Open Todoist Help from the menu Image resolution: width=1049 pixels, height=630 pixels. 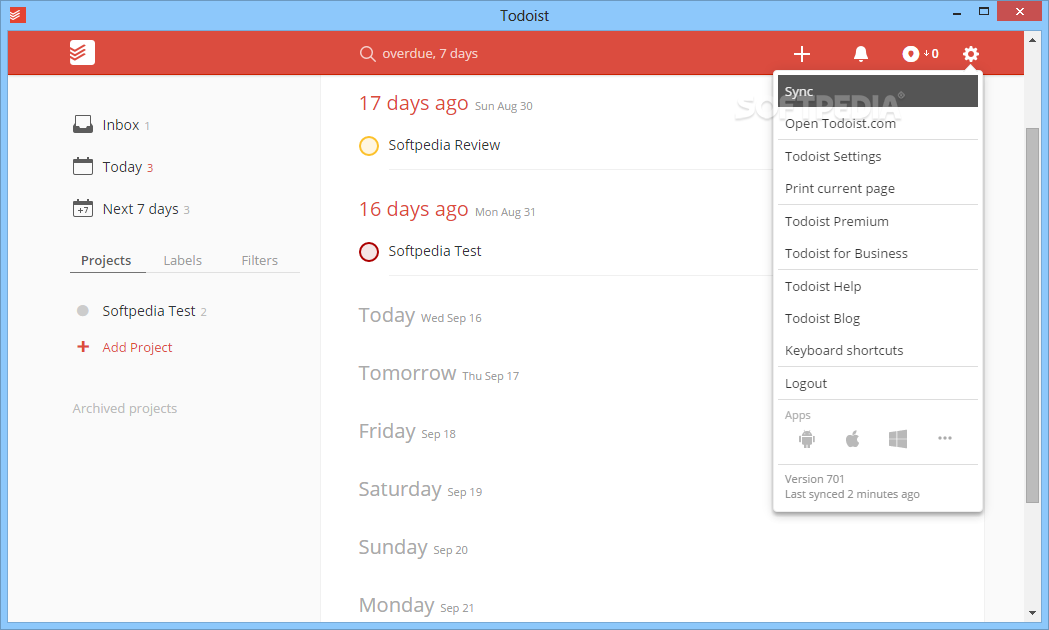click(x=878, y=286)
